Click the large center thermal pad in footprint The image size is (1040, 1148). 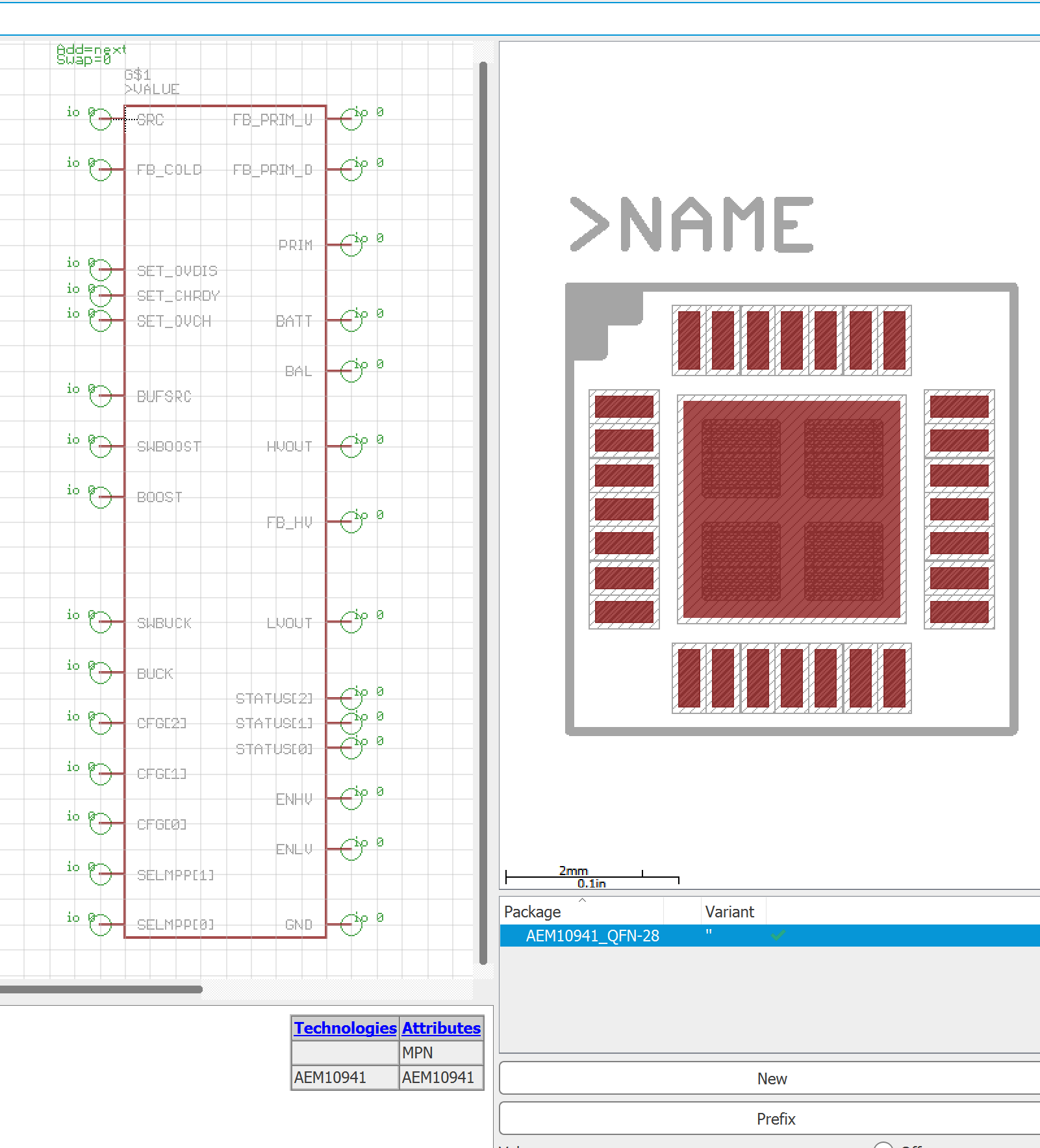[x=791, y=509]
